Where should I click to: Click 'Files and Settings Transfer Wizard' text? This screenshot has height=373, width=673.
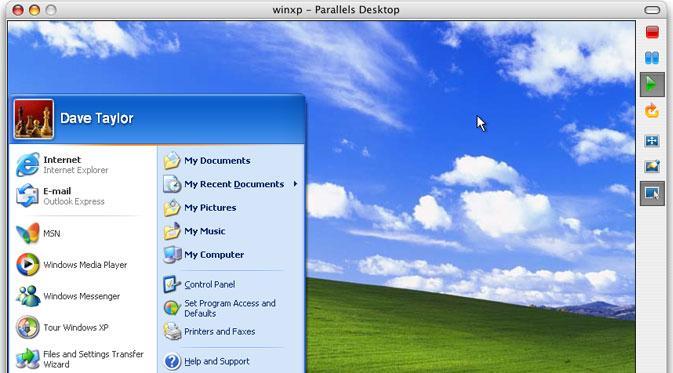coord(93,359)
